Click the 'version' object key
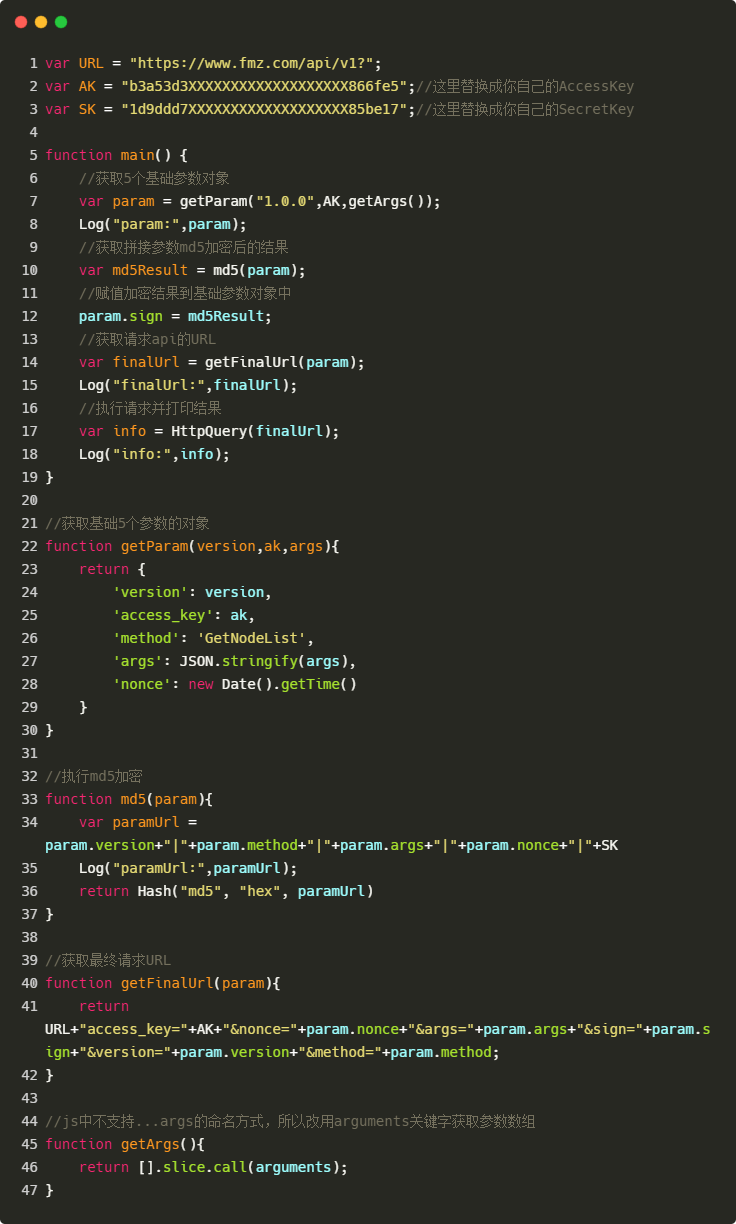This screenshot has width=736, height=1224. (150, 592)
